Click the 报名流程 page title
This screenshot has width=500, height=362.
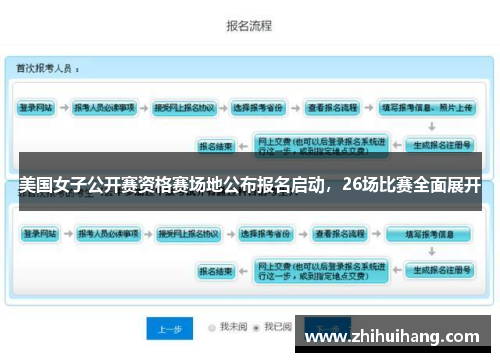coord(249,26)
